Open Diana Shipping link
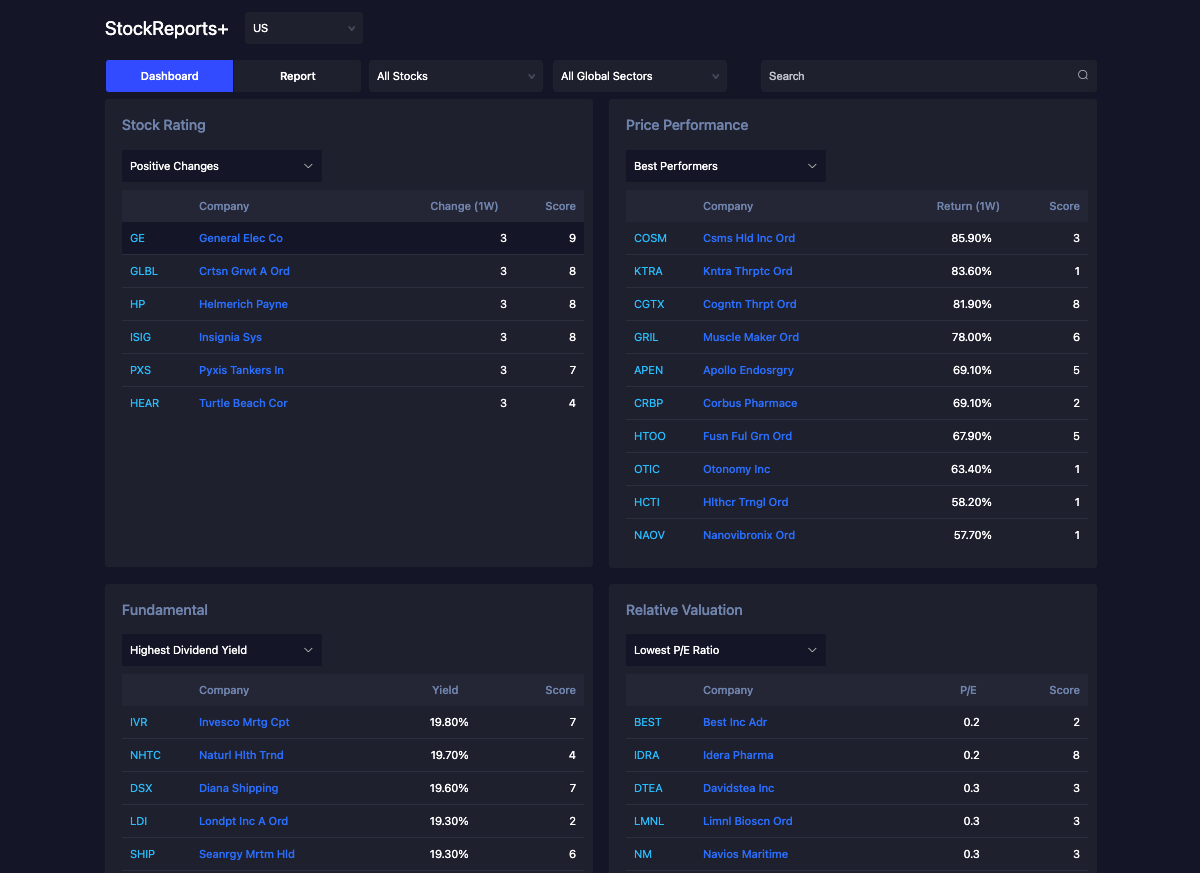 238,788
